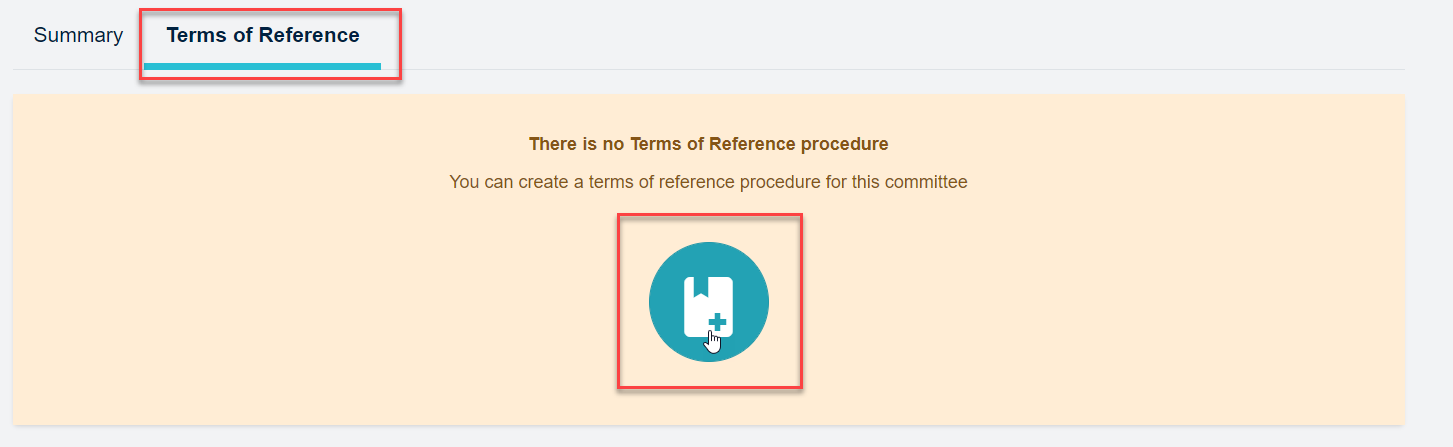Image resolution: width=1453 pixels, height=447 pixels.
Task: Click the teal underline beneath Terms of Reference
Action: pyautogui.click(x=262, y=66)
